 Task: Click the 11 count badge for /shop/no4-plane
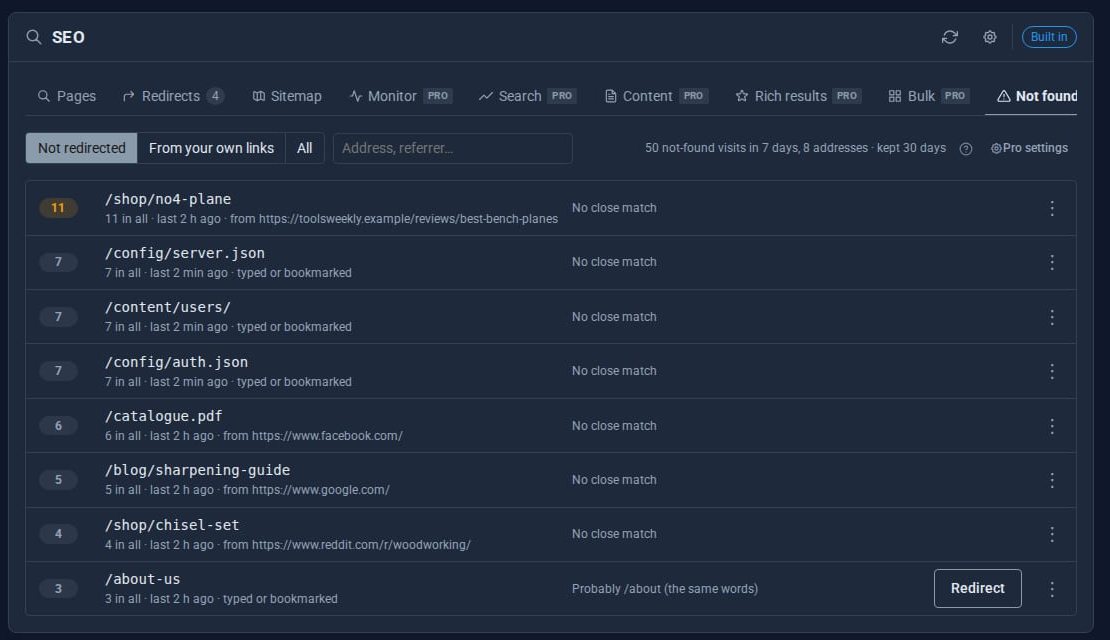tap(58, 208)
